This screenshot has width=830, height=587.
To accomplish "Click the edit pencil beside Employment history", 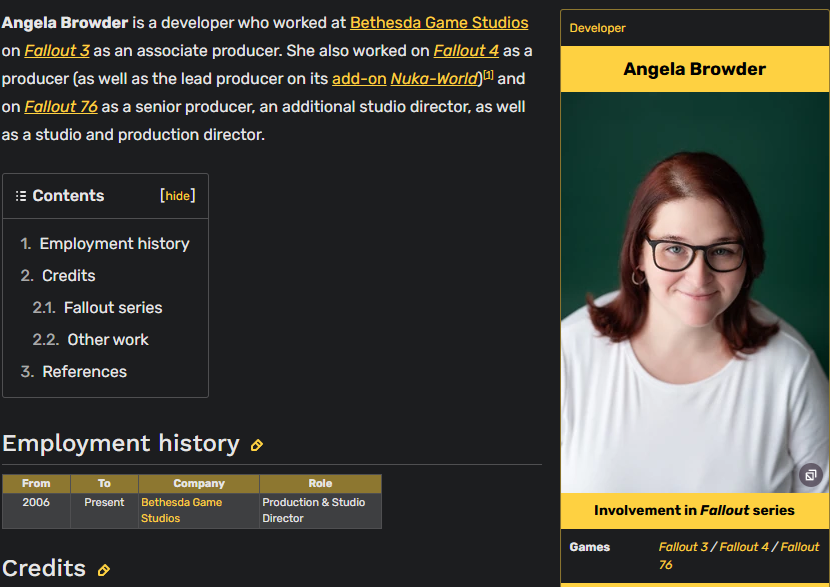I will click(257, 445).
